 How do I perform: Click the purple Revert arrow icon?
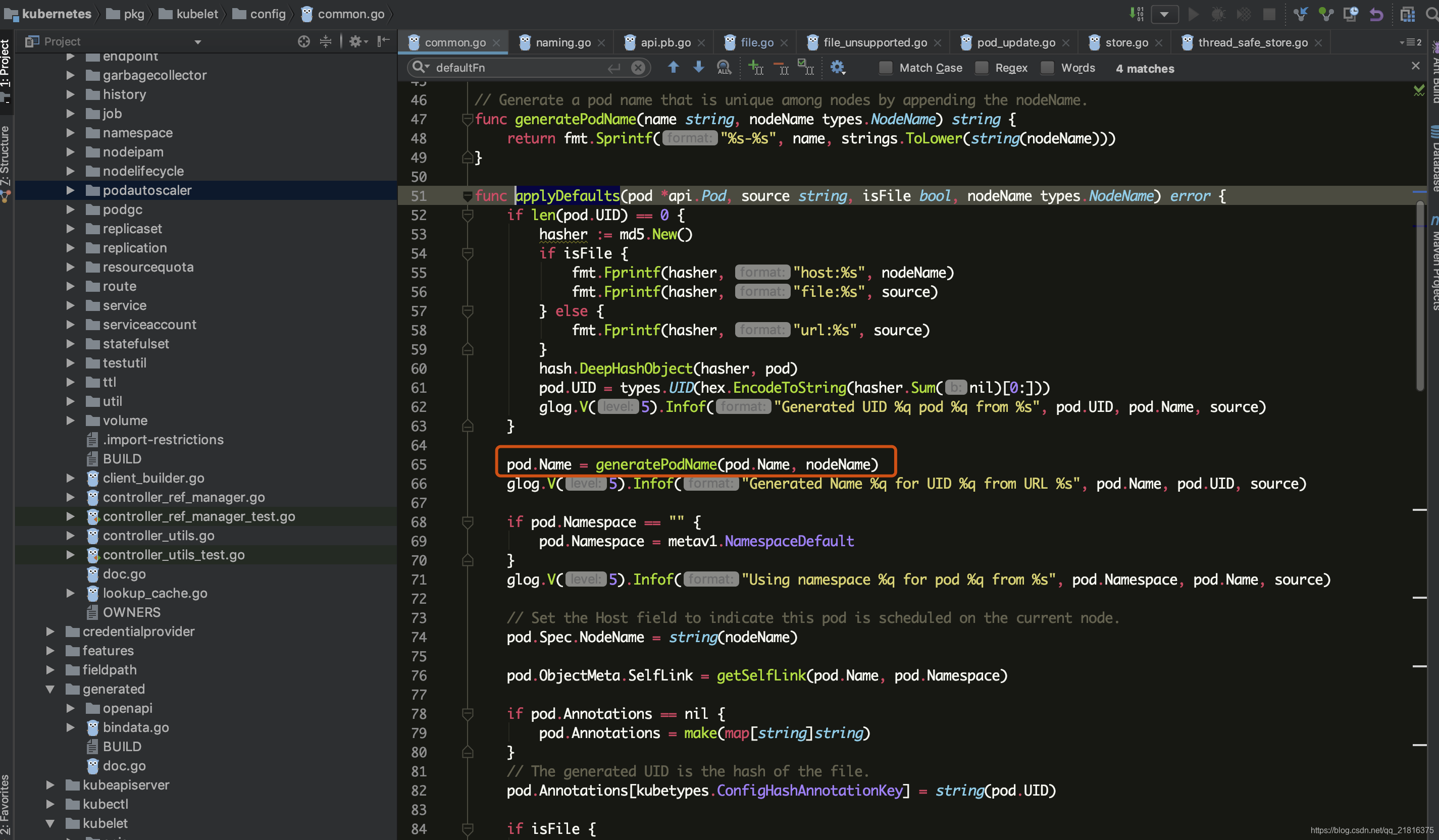[x=1376, y=14]
